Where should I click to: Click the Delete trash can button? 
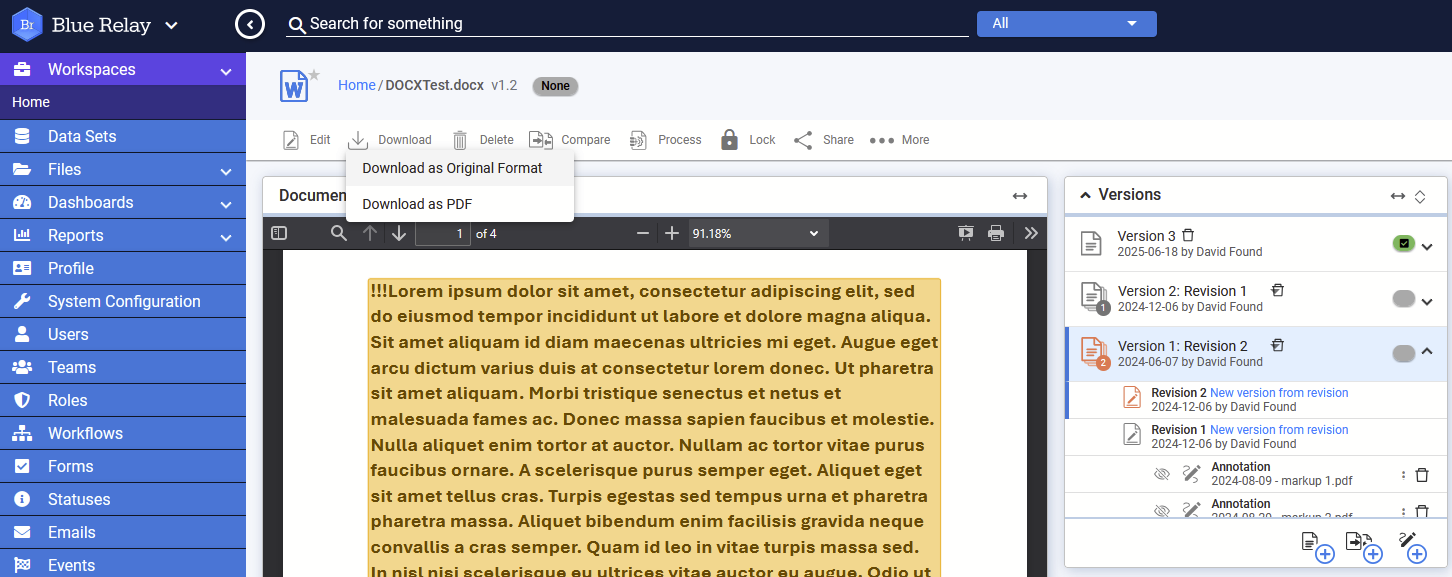click(482, 140)
